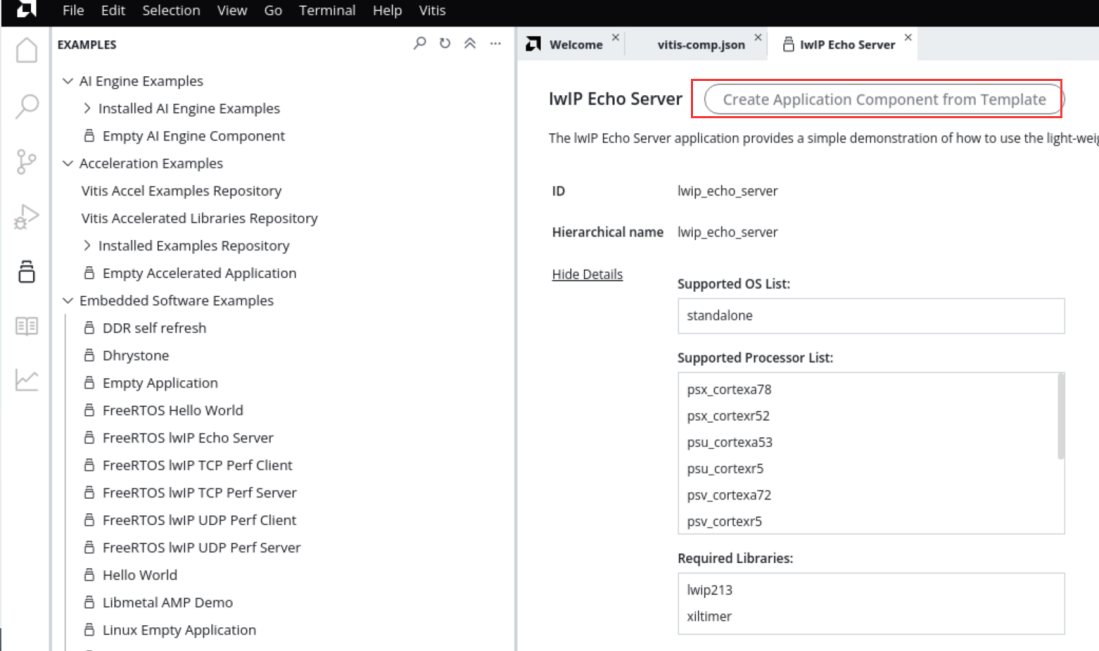The width and height of the screenshot is (1099, 651).
Task: Click the icon beside Empty Accelerated Application
Action: [89, 273]
